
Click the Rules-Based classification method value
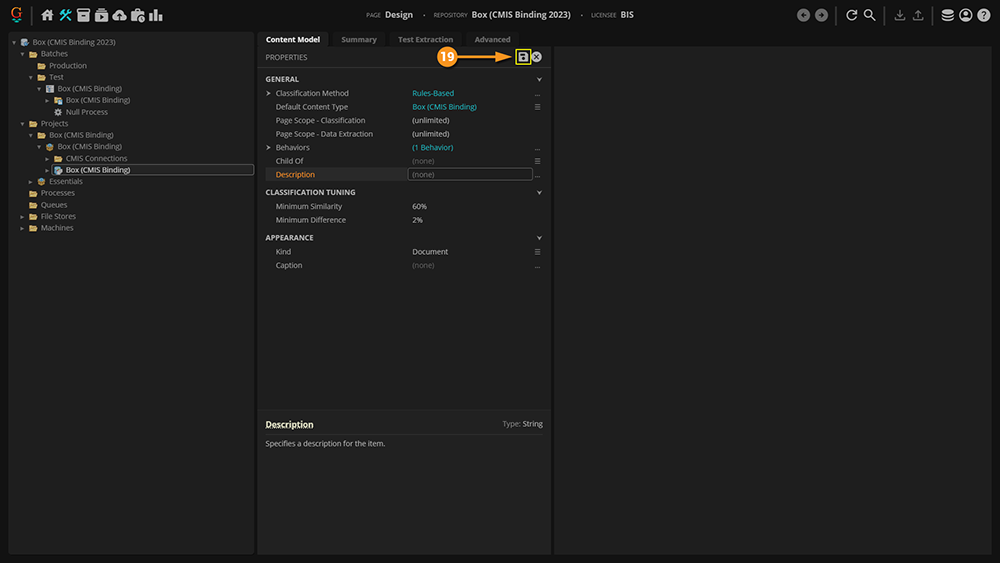433,93
